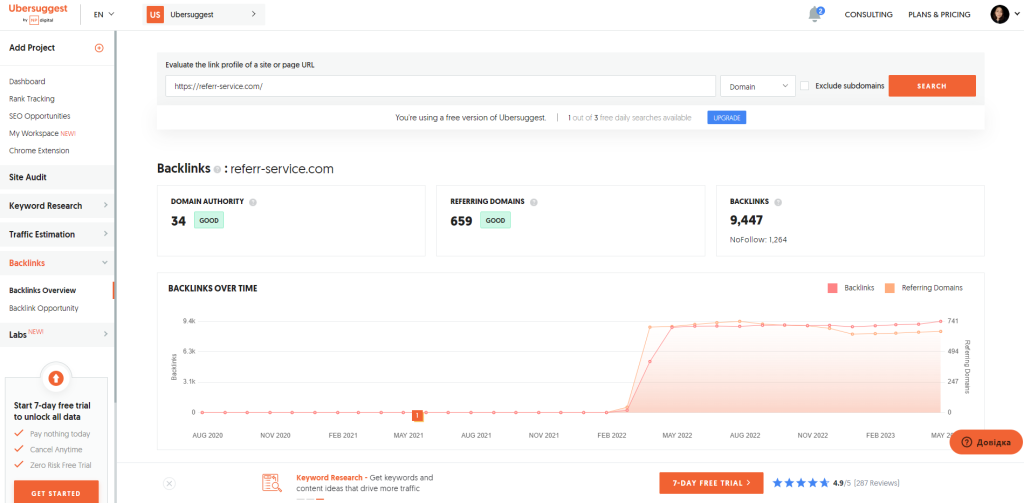Enable Exclude subdomains checkbox

[x=804, y=86]
